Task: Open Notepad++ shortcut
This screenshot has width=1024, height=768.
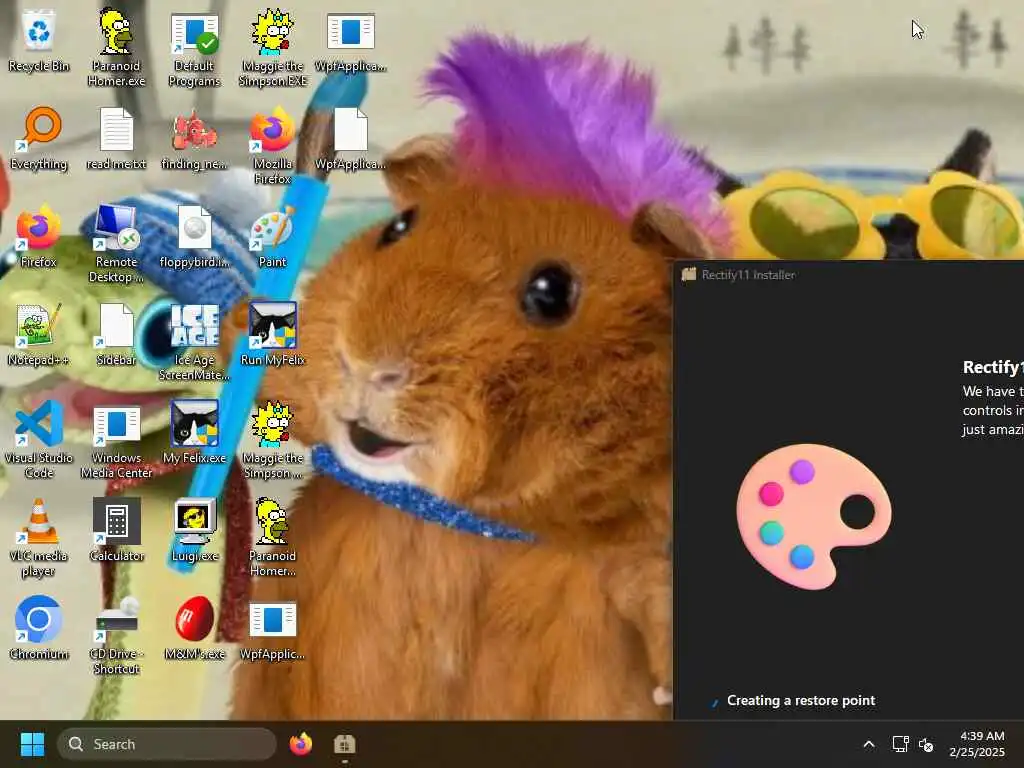Action: (x=39, y=334)
